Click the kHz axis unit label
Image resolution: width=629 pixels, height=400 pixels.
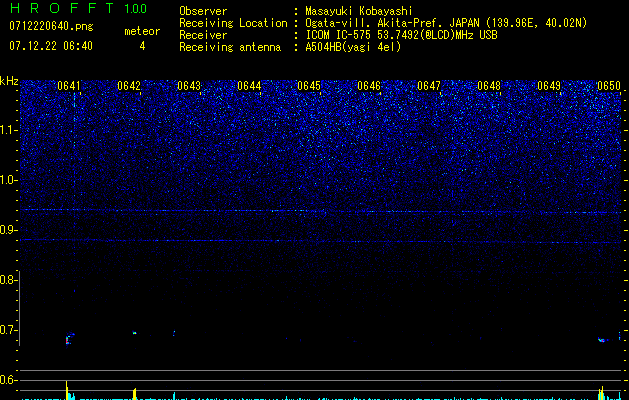point(9,81)
